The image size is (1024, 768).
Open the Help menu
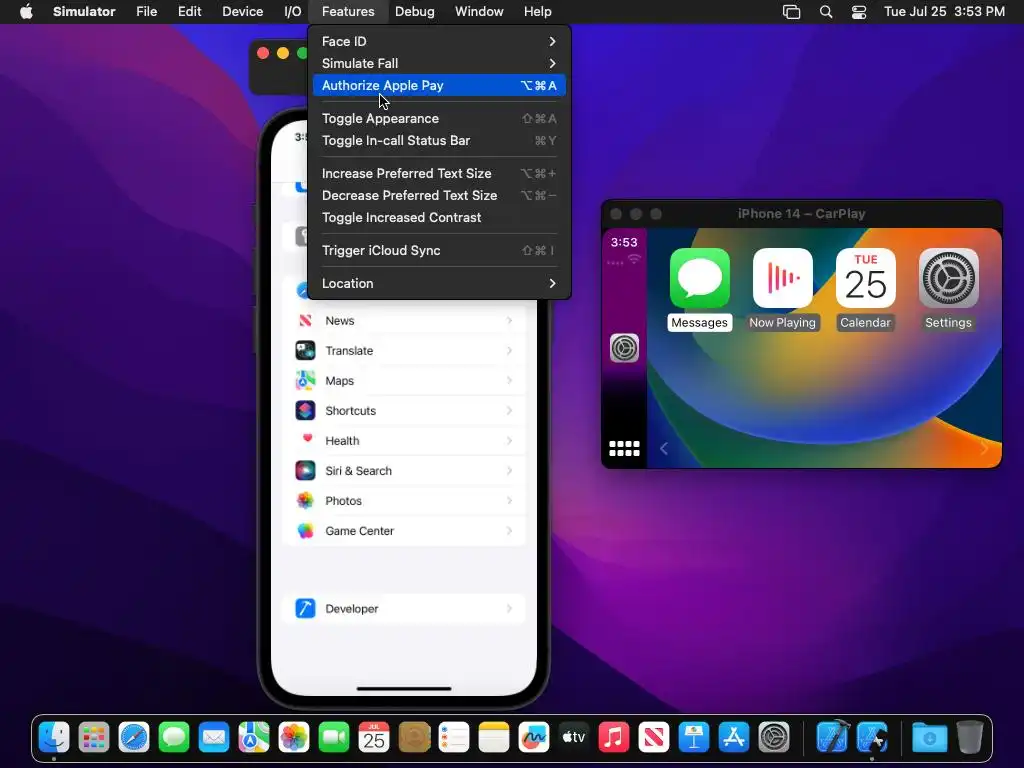(x=537, y=12)
